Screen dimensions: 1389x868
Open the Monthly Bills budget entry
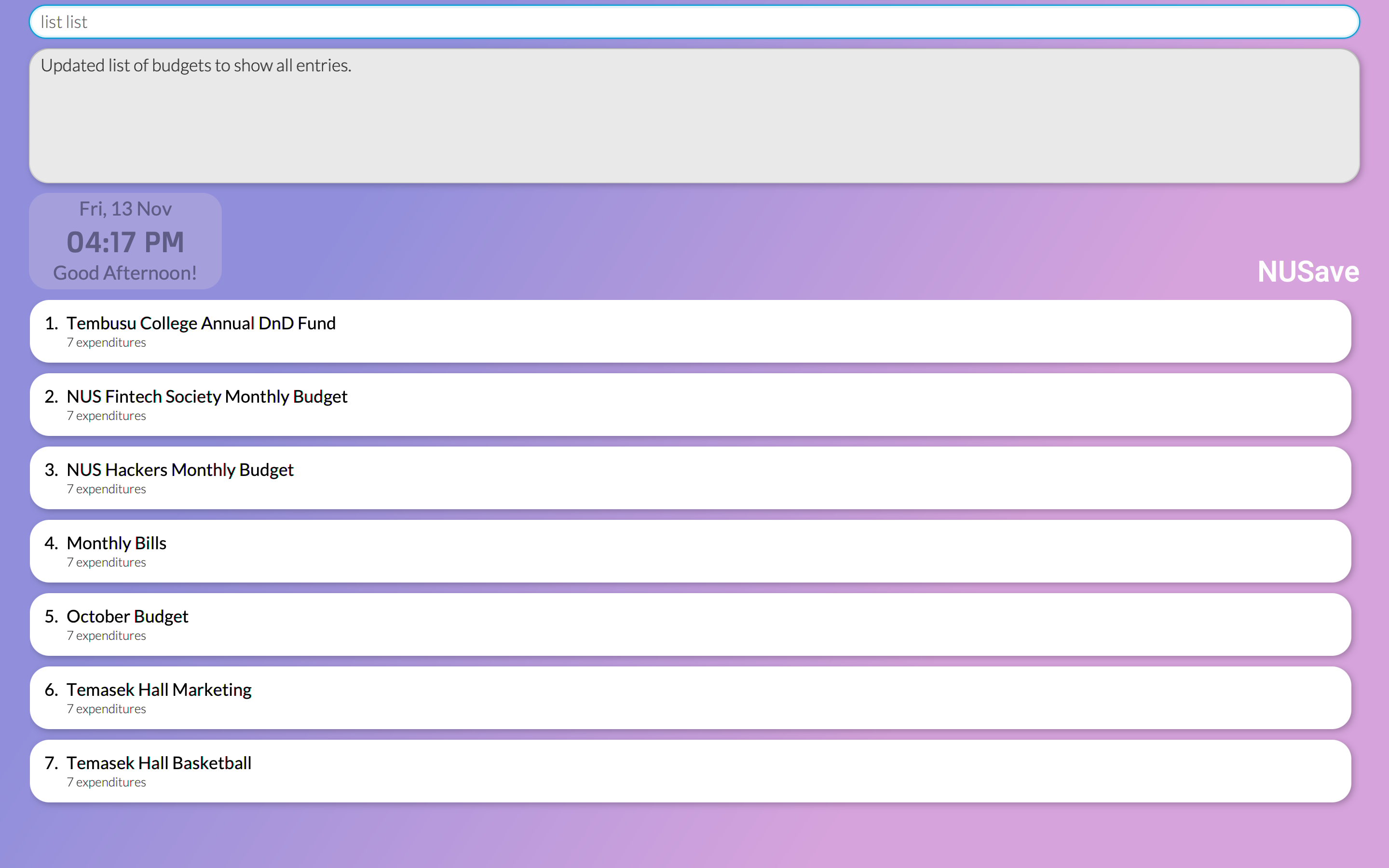coord(690,551)
